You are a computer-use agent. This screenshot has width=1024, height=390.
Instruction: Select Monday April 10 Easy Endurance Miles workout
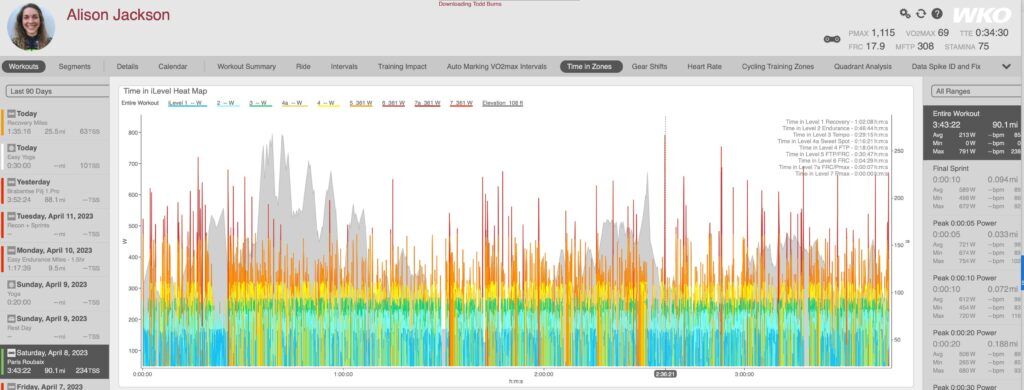coord(55,259)
